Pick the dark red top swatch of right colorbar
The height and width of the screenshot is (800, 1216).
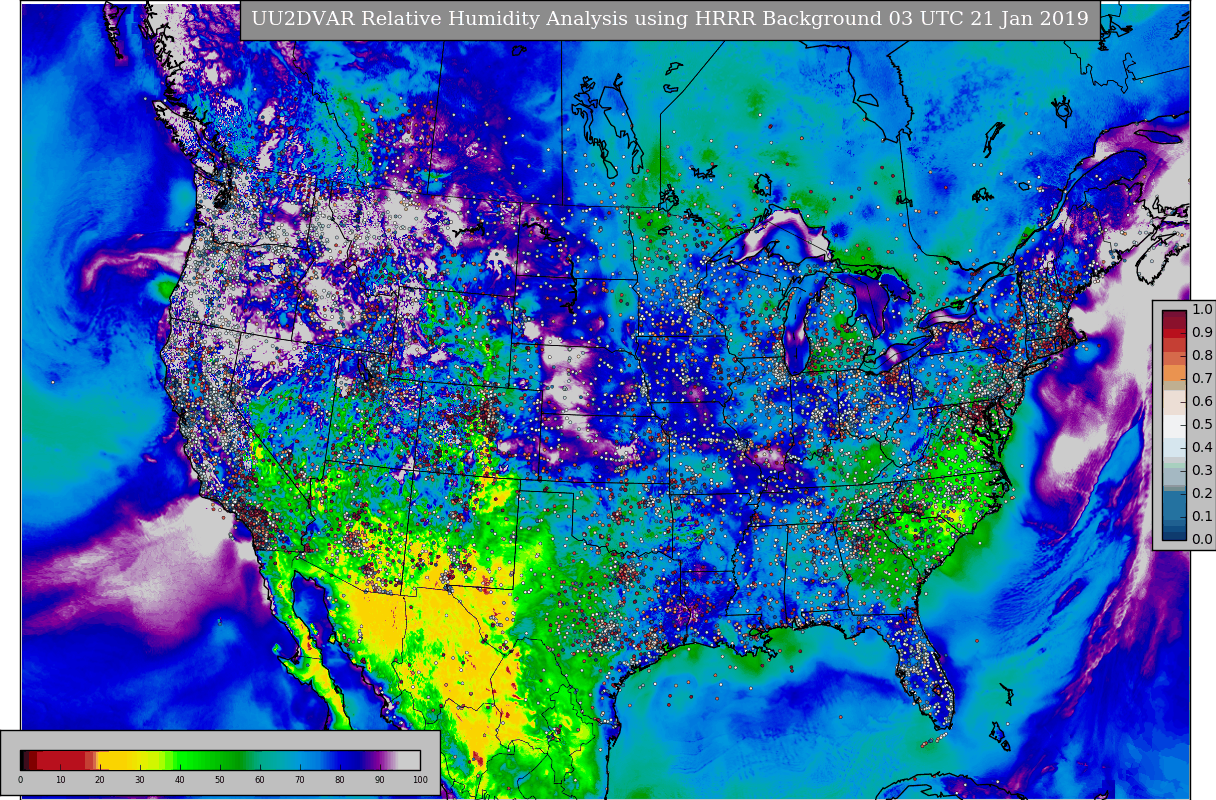[1174, 316]
